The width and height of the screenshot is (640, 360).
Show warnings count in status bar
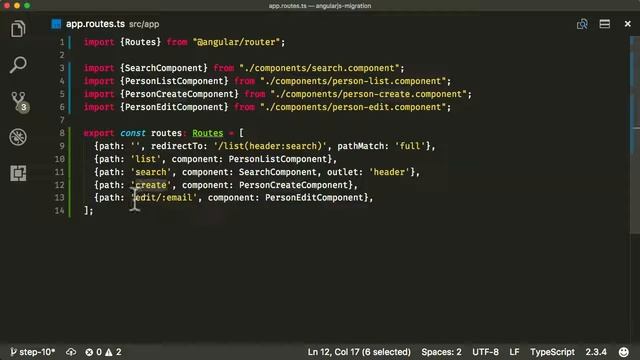pos(113,352)
